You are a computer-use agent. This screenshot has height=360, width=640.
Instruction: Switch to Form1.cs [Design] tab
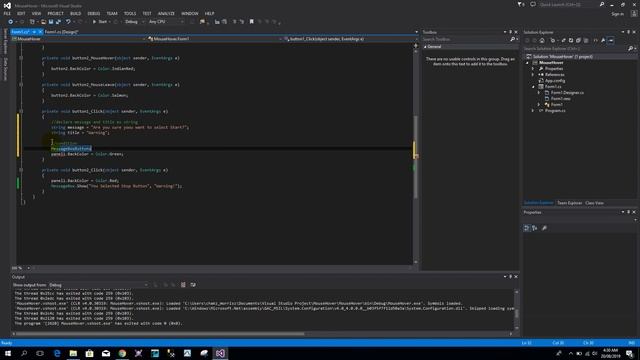[61, 32]
